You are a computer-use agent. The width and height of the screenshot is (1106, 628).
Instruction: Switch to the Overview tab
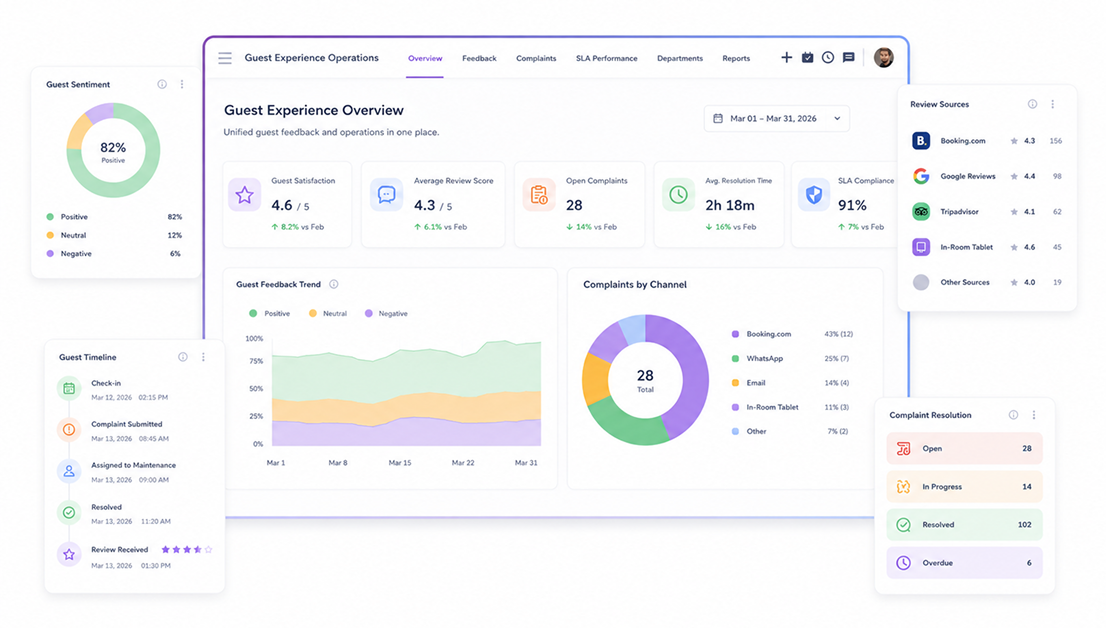coord(425,59)
